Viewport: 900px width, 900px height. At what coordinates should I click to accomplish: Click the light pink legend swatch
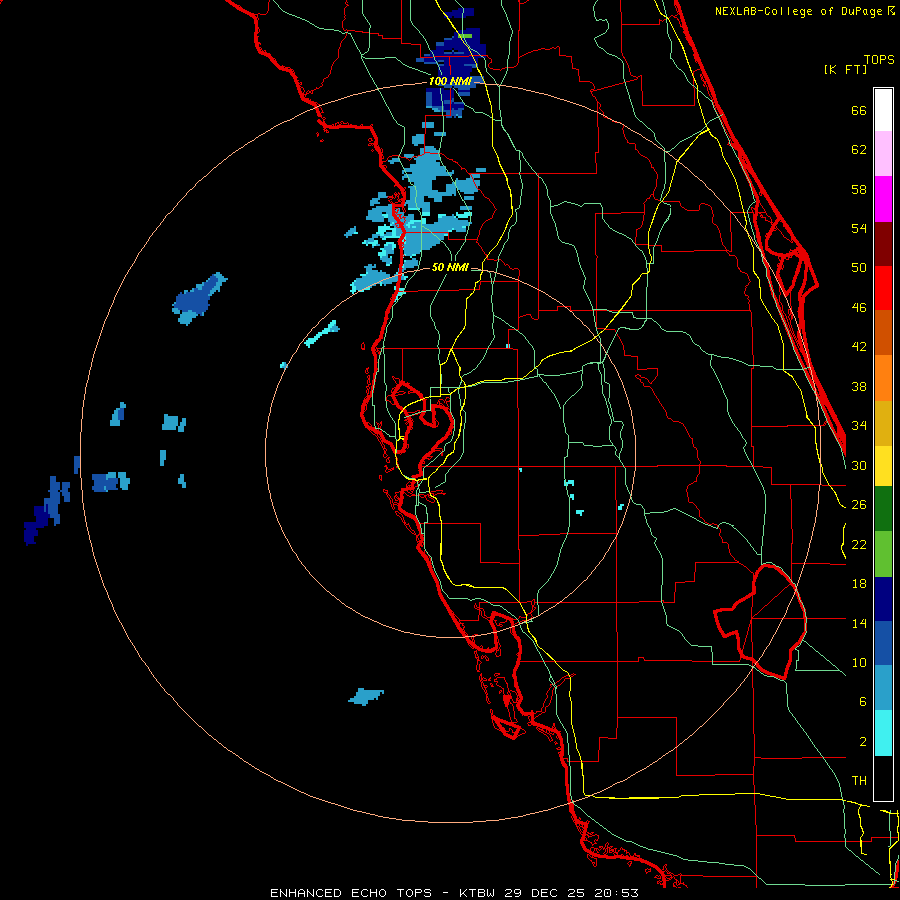click(883, 153)
